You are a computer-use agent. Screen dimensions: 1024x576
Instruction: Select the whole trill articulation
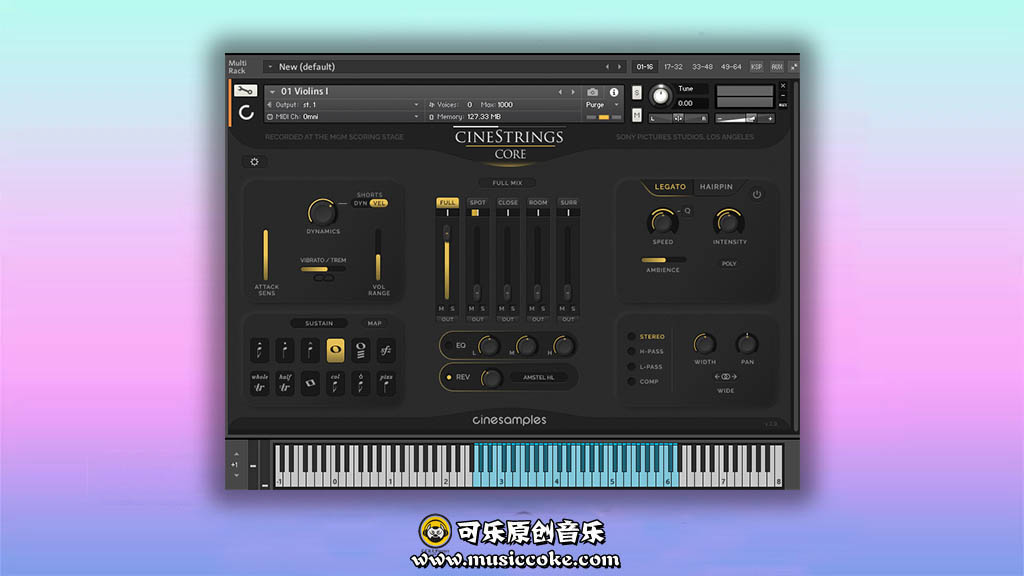[259, 383]
